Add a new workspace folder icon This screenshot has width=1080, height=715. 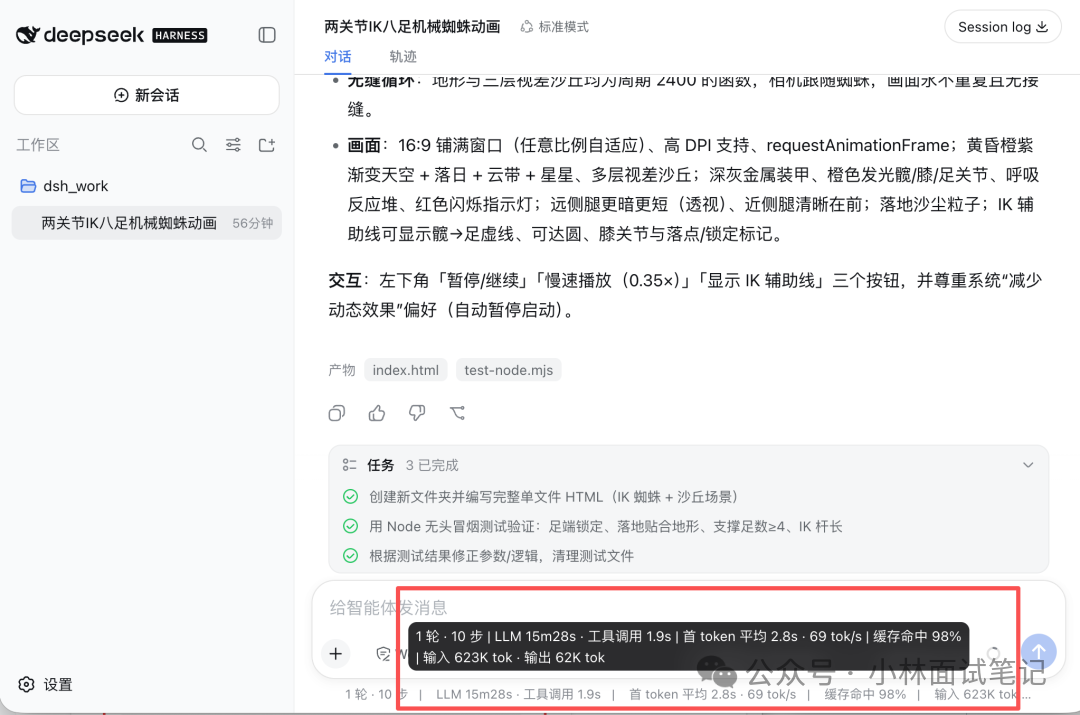[267, 145]
